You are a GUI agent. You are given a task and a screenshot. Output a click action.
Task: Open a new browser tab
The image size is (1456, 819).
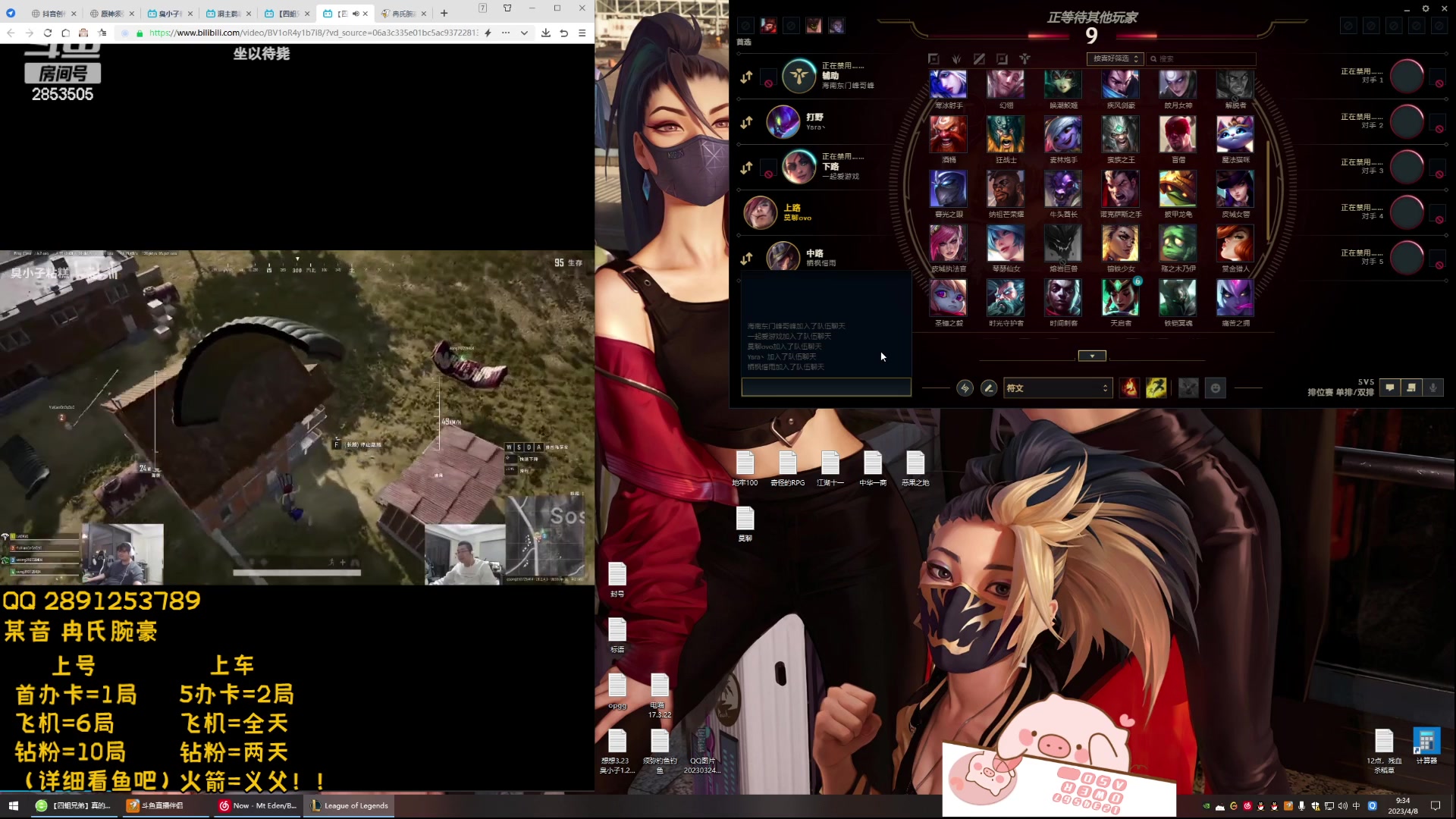pyautogui.click(x=444, y=13)
